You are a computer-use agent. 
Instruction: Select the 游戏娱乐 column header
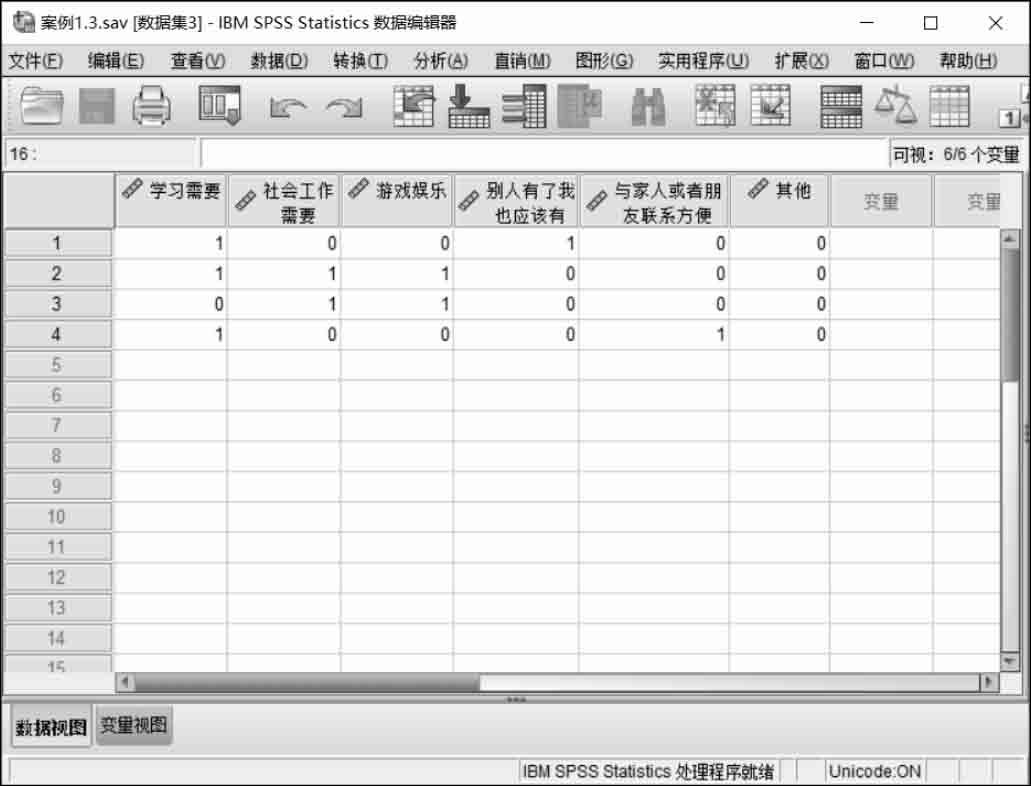[x=397, y=201]
